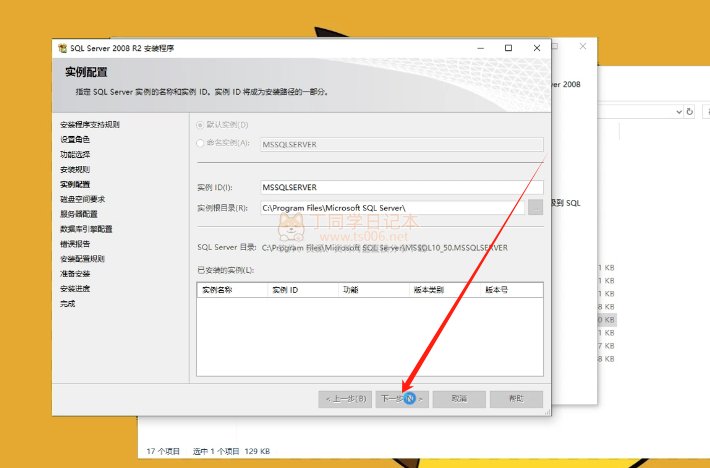Select 功能选择 step in sidebar
This screenshot has width=710, height=468.
pos(75,154)
